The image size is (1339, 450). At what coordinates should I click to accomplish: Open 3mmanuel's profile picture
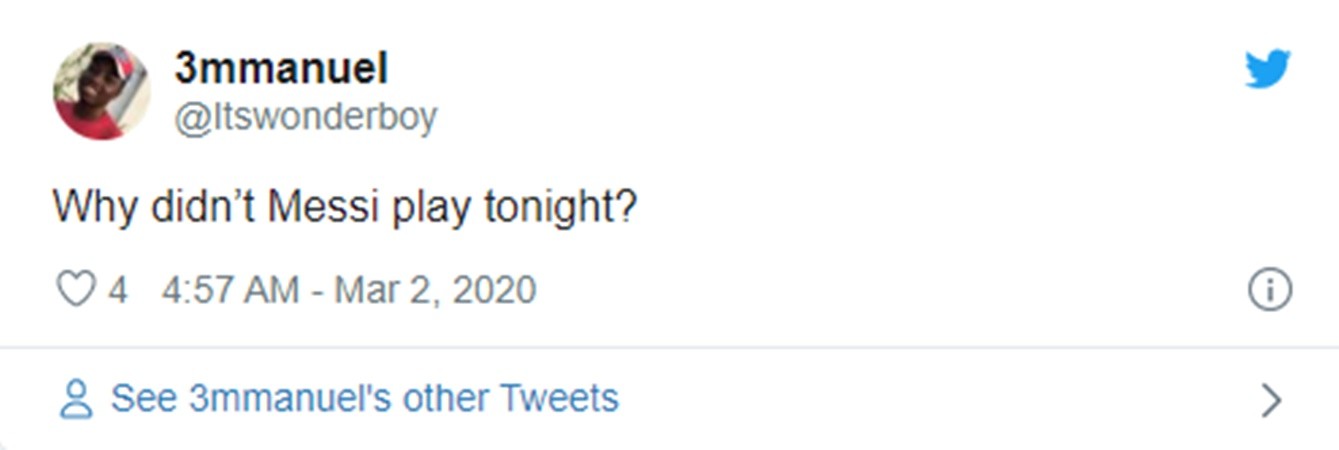pyautogui.click(x=101, y=91)
